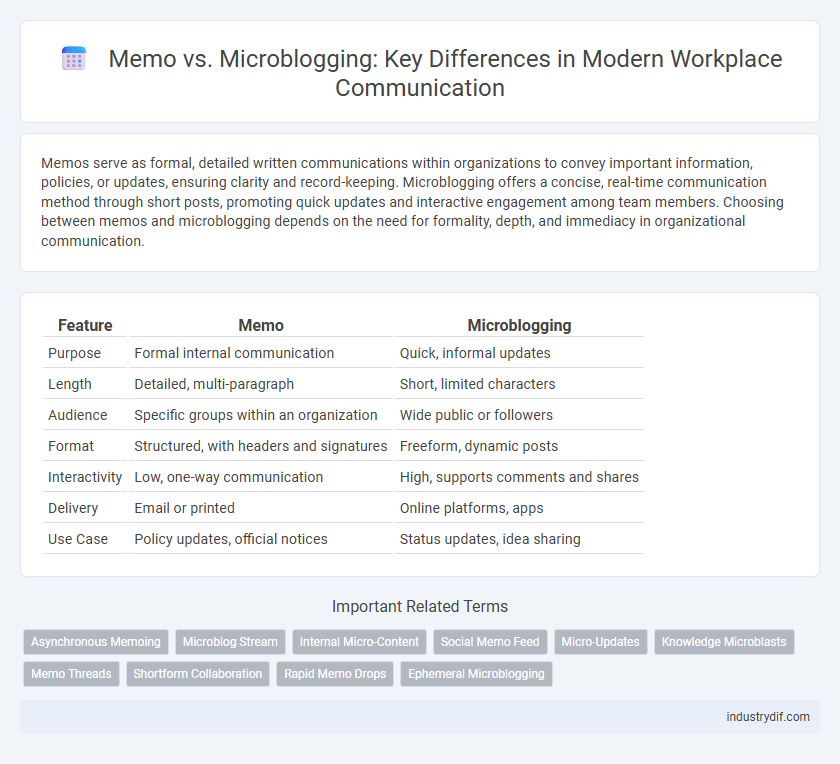
Task: Open the Memo Threads tag
Action: point(71,674)
